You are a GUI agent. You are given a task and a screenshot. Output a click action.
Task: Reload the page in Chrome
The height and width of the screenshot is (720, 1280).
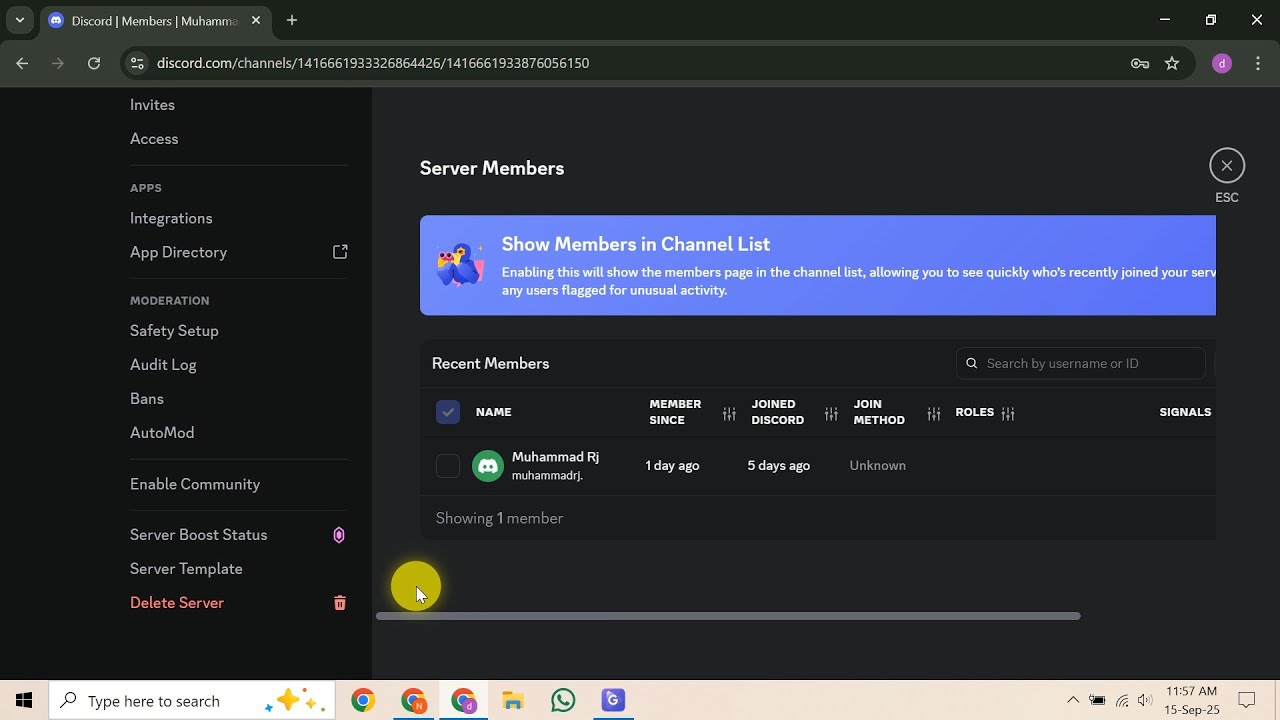(x=94, y=63)
